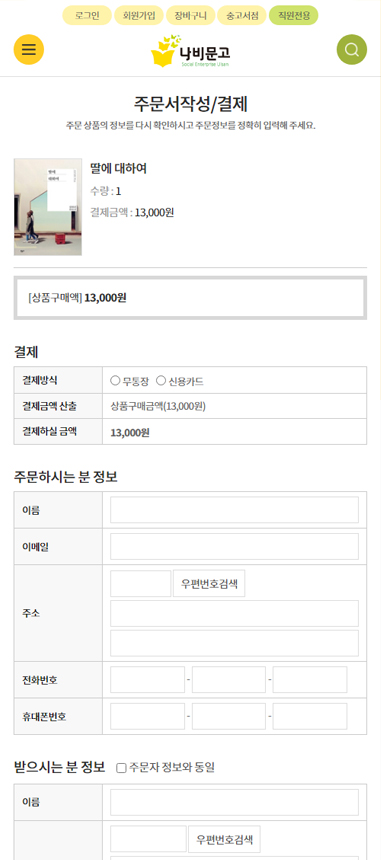Screen dimensions: 381x860
Task: Focus the last 휴대폰번호 input box
Action: [310, 716]
